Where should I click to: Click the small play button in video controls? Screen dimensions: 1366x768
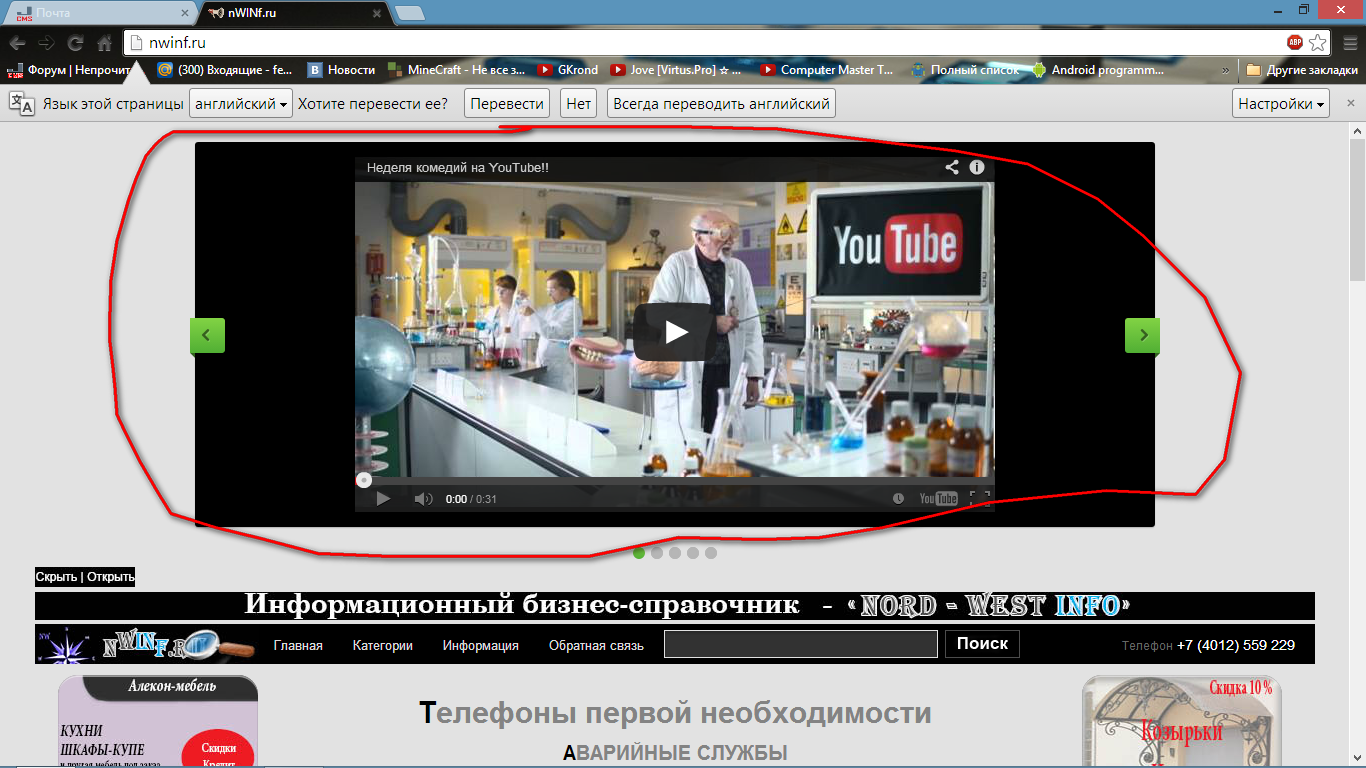(383, 498)
